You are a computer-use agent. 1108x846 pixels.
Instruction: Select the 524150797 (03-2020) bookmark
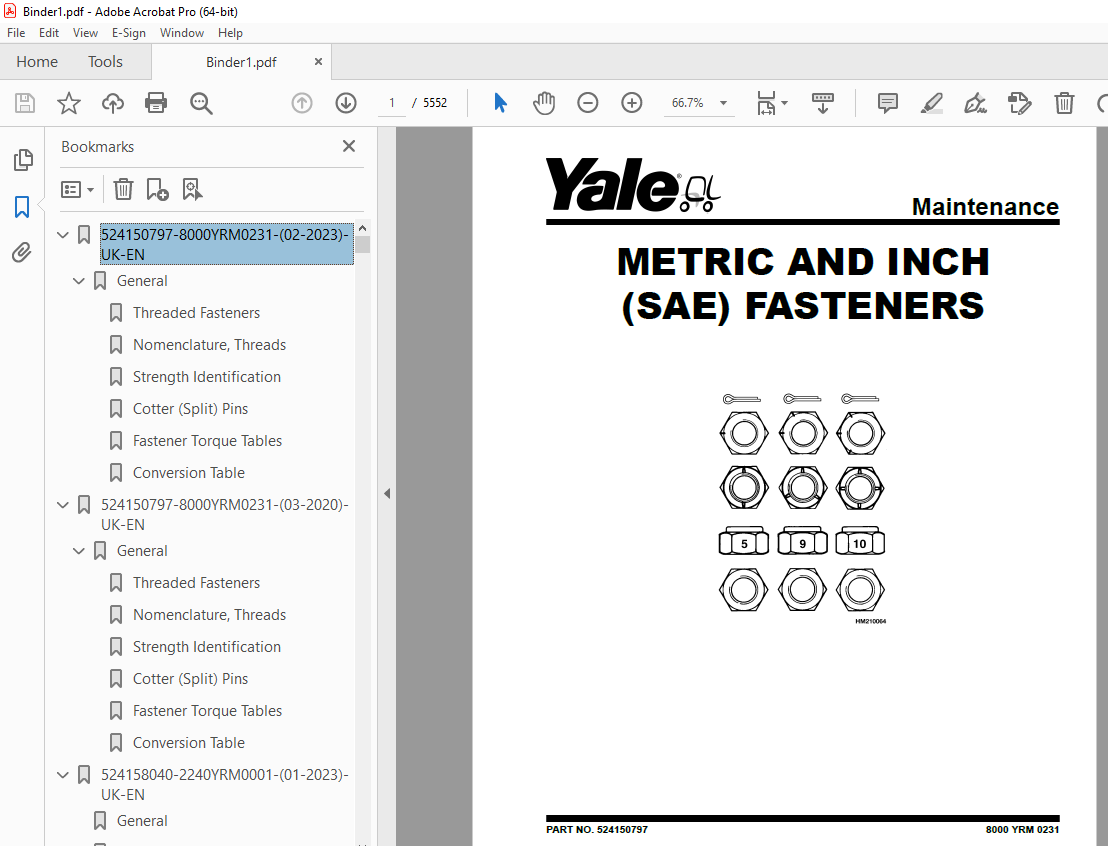225,515
